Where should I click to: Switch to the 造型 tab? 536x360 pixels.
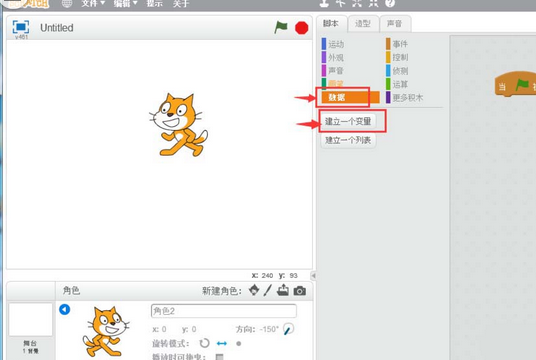(363, 24)
